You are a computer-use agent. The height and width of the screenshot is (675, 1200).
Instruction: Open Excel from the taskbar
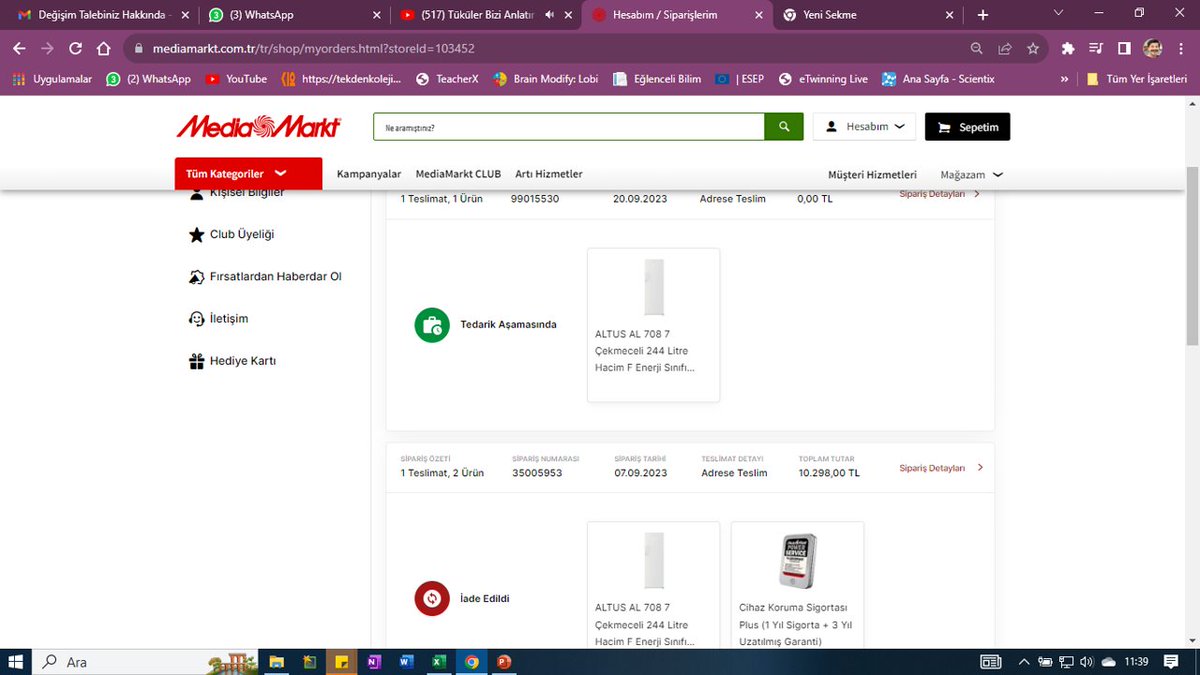pyautogui.click(x=438, y=662)
